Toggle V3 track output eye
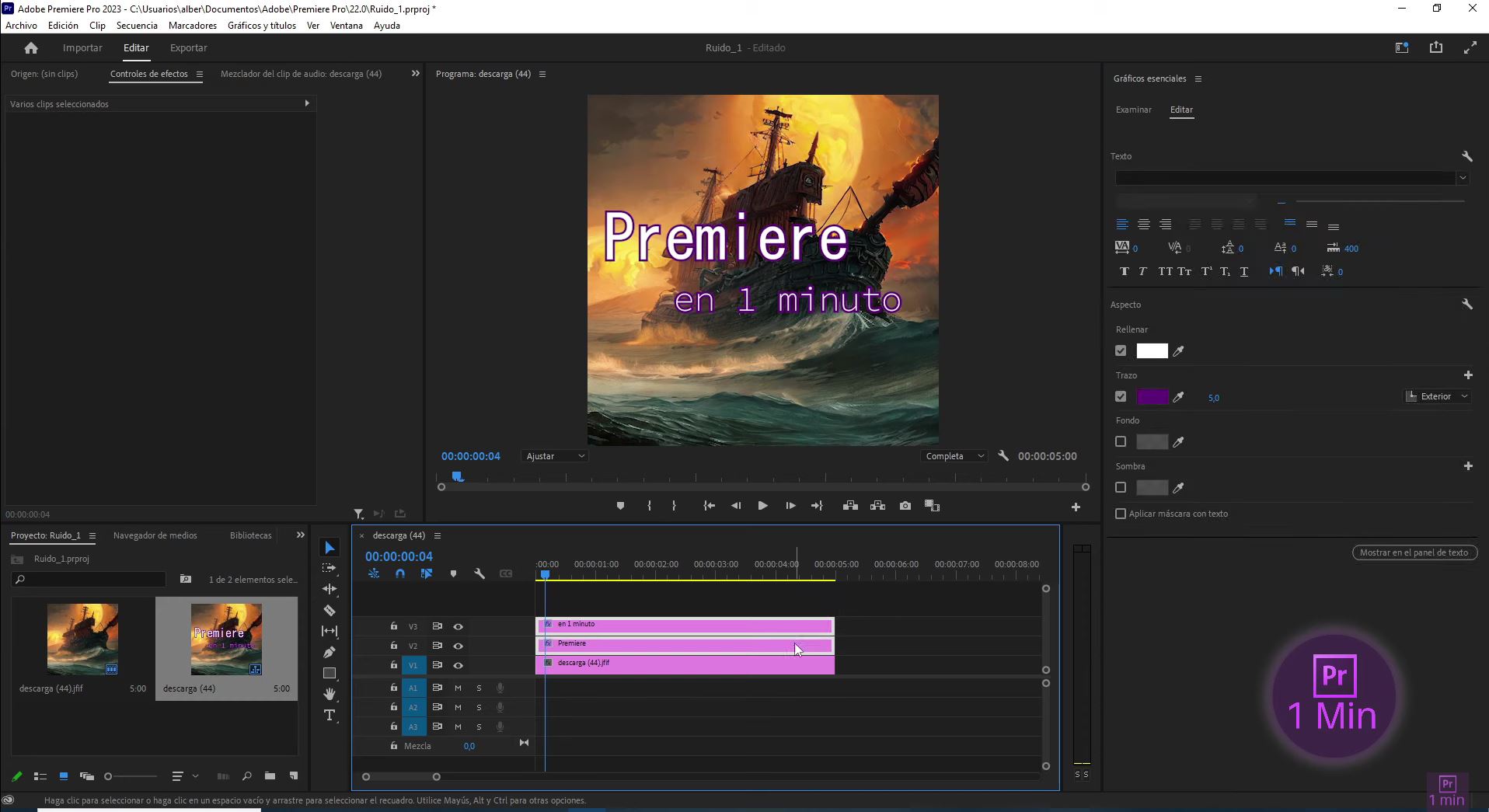Screen dimensions: 1489x812 click(459, 626)
